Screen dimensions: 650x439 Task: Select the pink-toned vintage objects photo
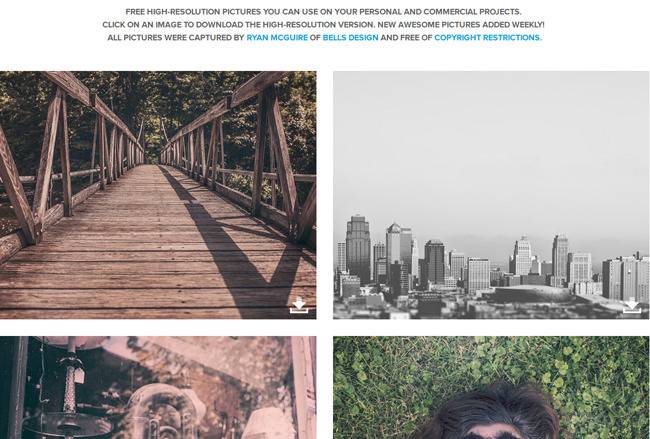[158, 388]
